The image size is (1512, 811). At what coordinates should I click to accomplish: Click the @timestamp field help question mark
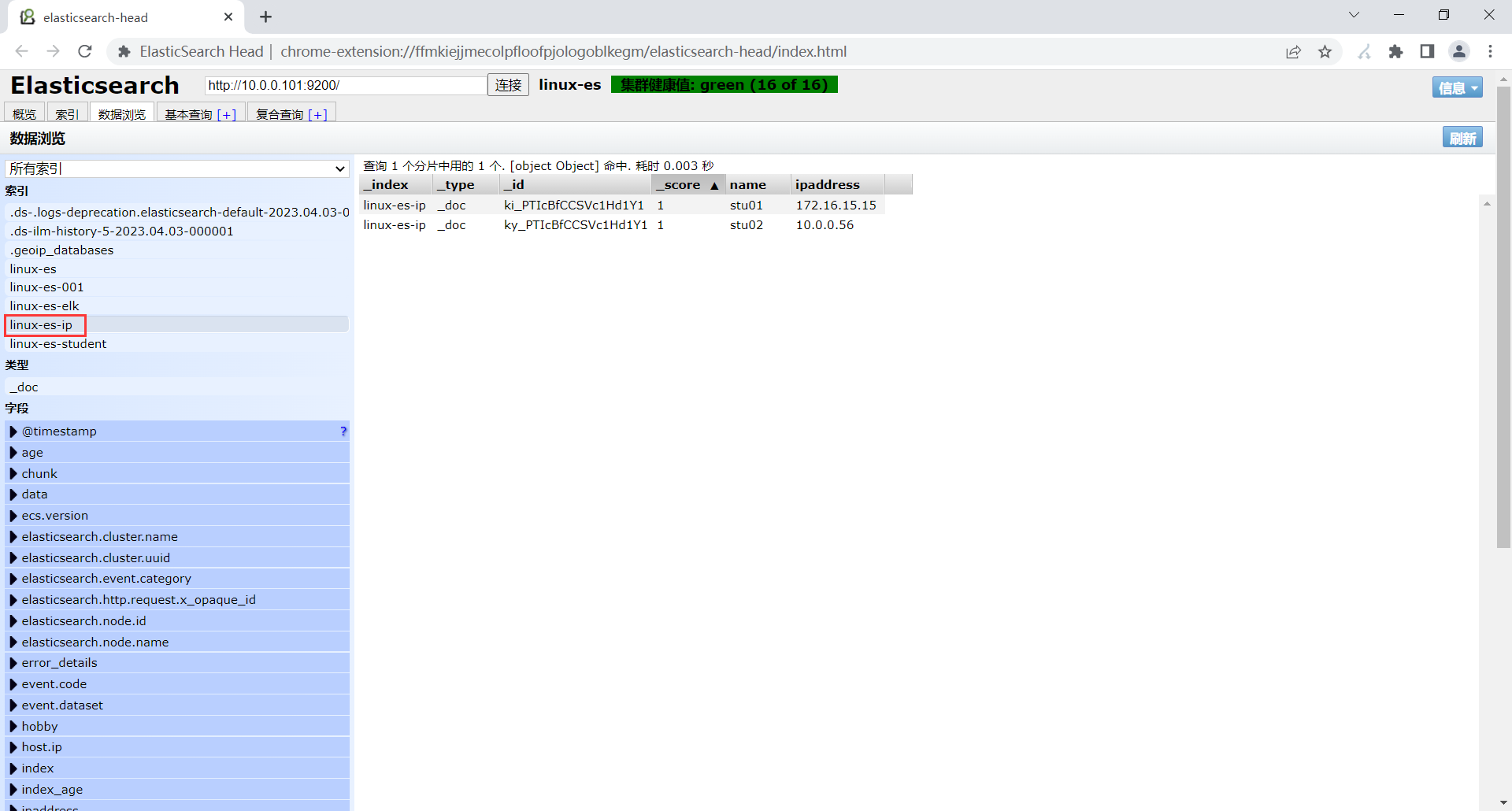tap(343, 431)
